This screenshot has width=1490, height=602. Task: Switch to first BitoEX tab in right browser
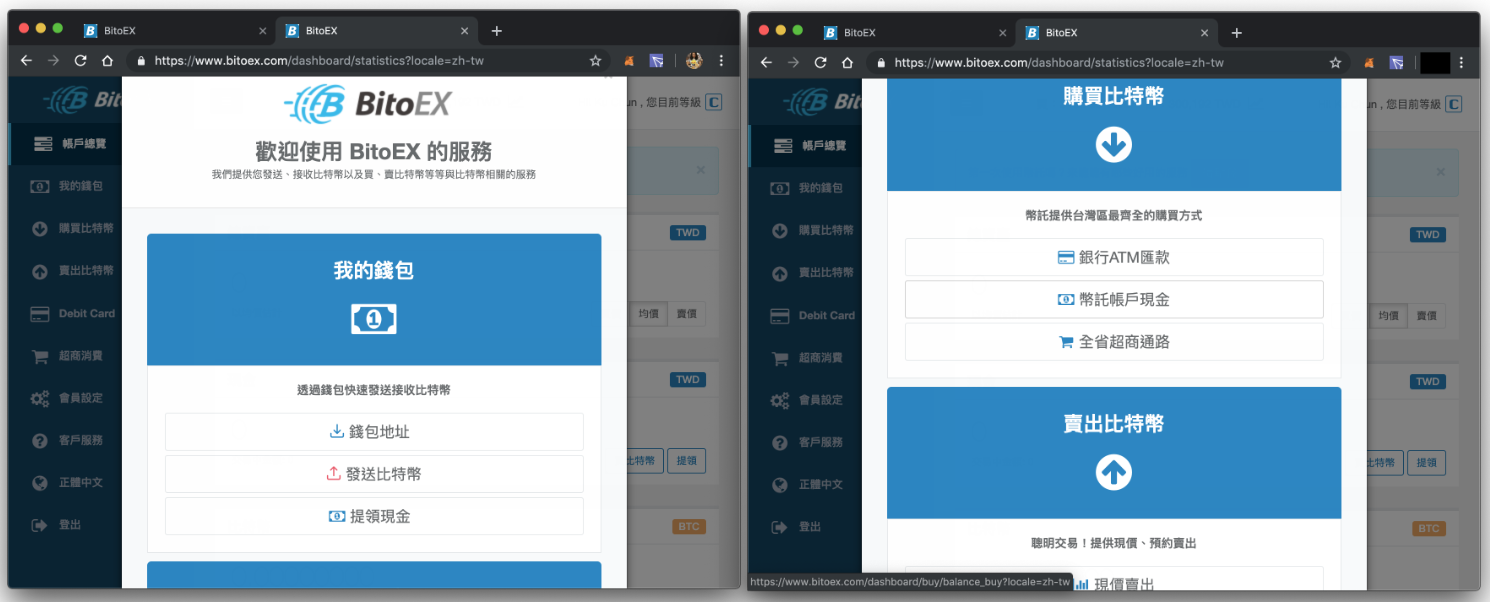[915, 33]
